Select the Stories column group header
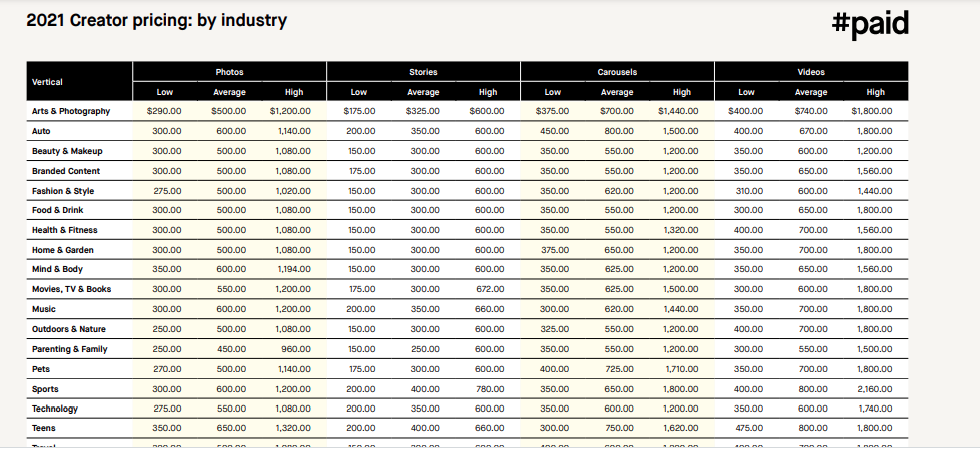 (x=423, y=72)
